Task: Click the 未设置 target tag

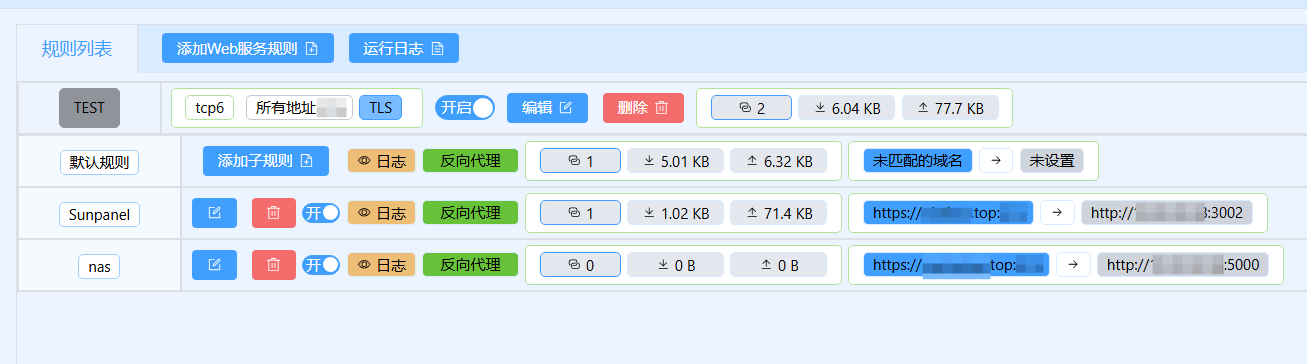Action: click(1052, 161)
